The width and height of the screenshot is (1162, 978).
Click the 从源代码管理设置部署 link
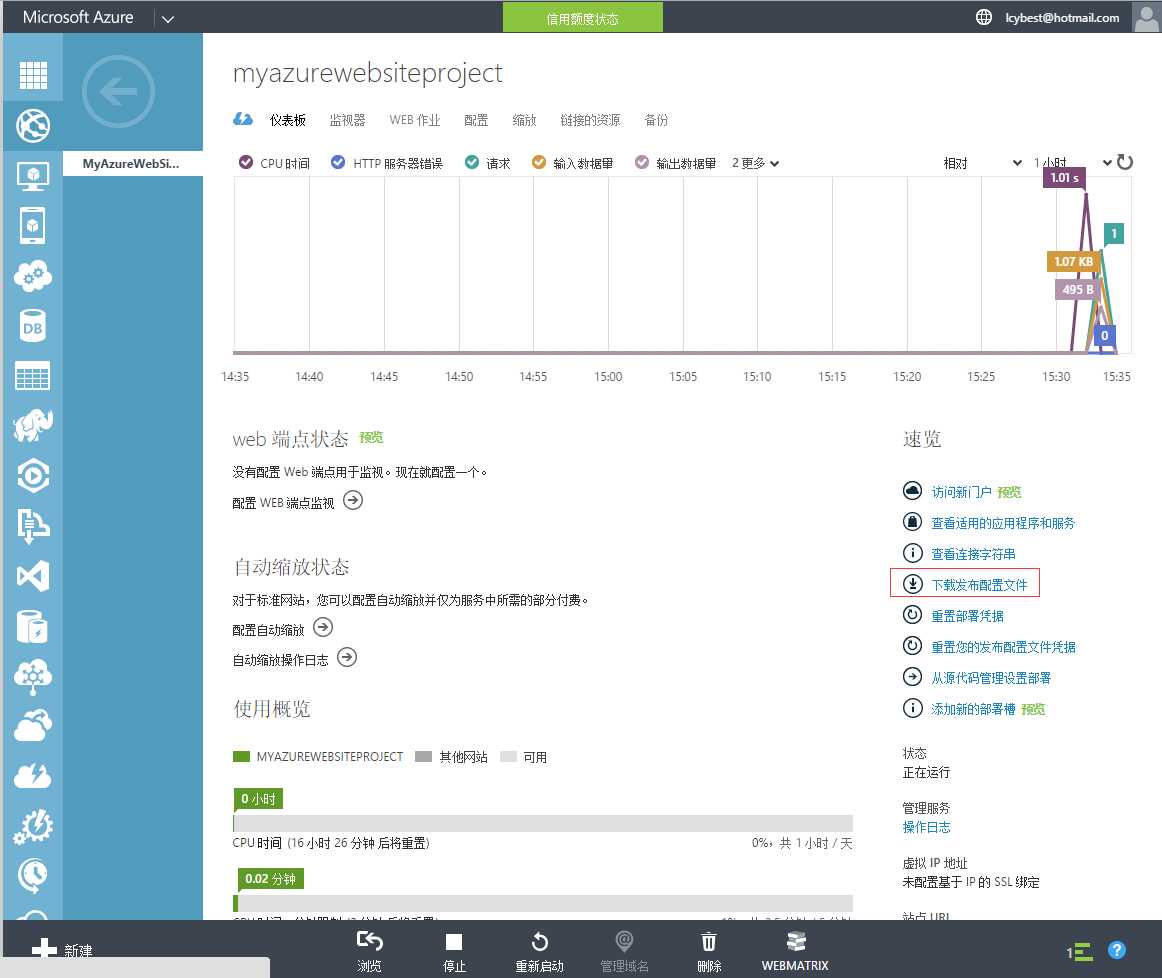click(x=991, y=678)
